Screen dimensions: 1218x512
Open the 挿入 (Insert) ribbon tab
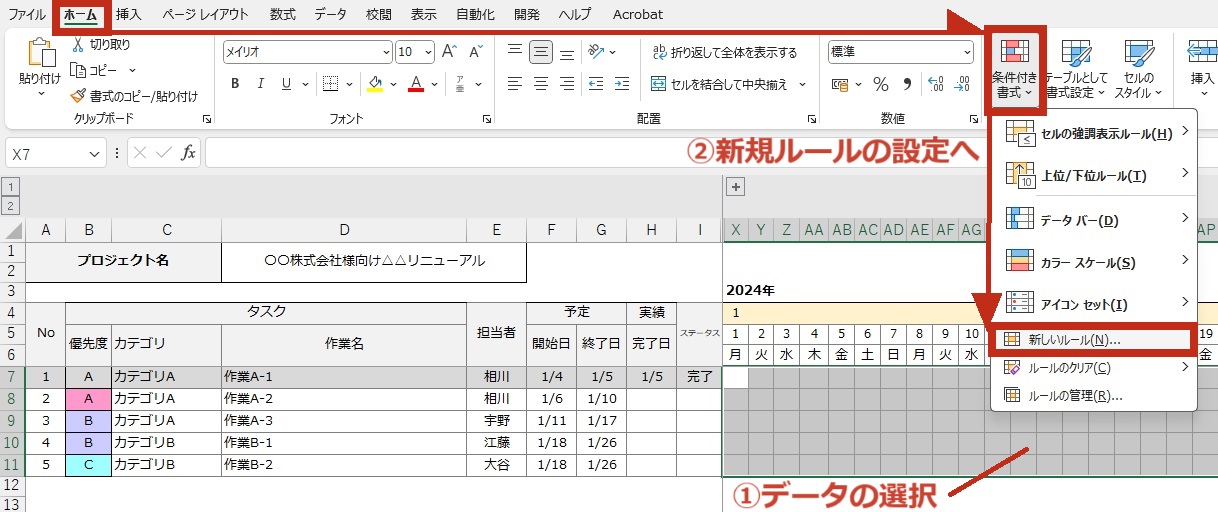(x=129, y=15)
